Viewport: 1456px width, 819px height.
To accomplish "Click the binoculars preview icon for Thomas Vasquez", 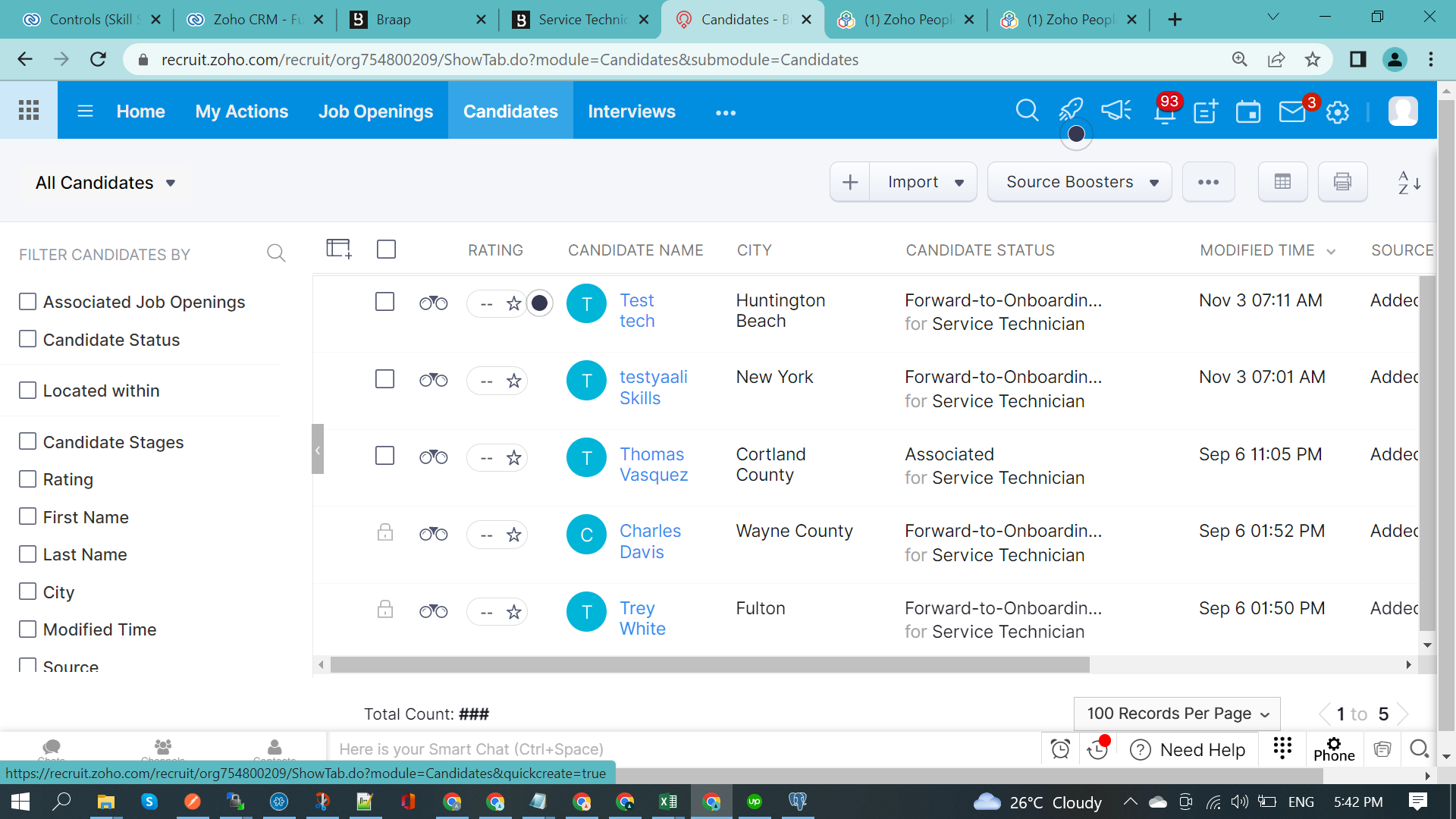I will tap(434, 457).
